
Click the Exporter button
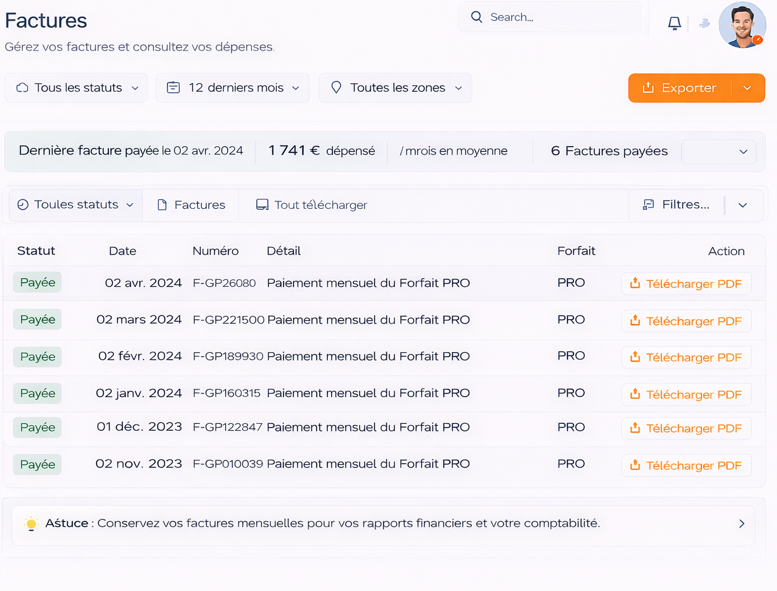(x=680, y=88)
